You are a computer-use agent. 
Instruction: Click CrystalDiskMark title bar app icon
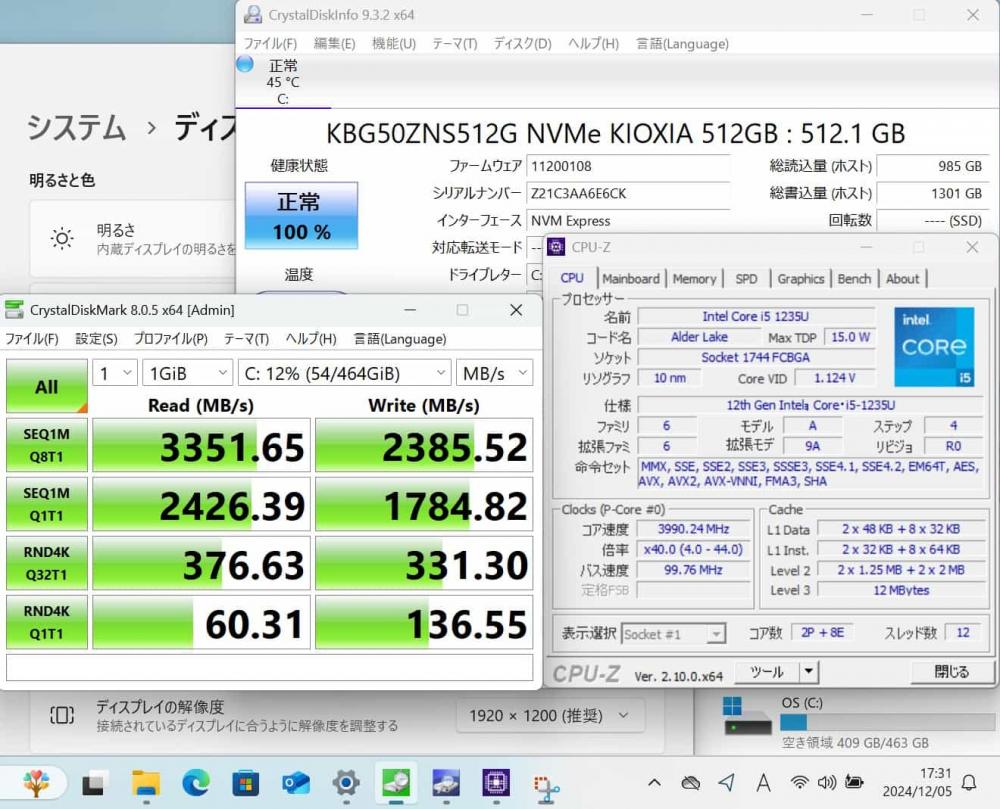(14, 310)
